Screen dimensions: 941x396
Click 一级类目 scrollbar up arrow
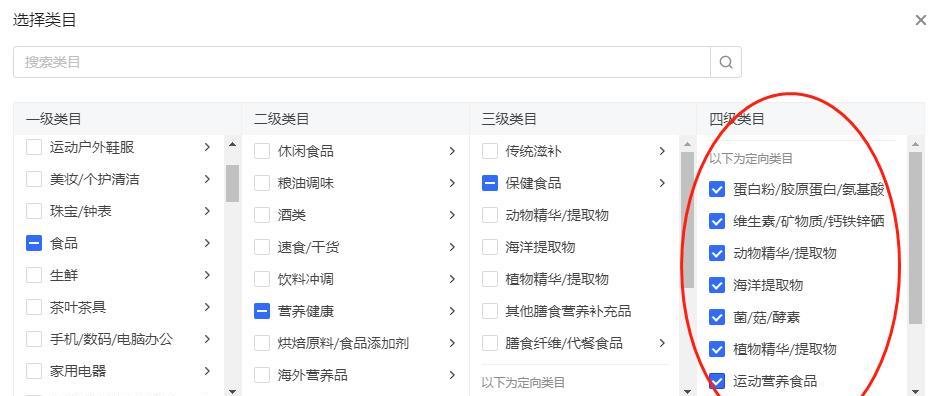[x=232, y=145]
